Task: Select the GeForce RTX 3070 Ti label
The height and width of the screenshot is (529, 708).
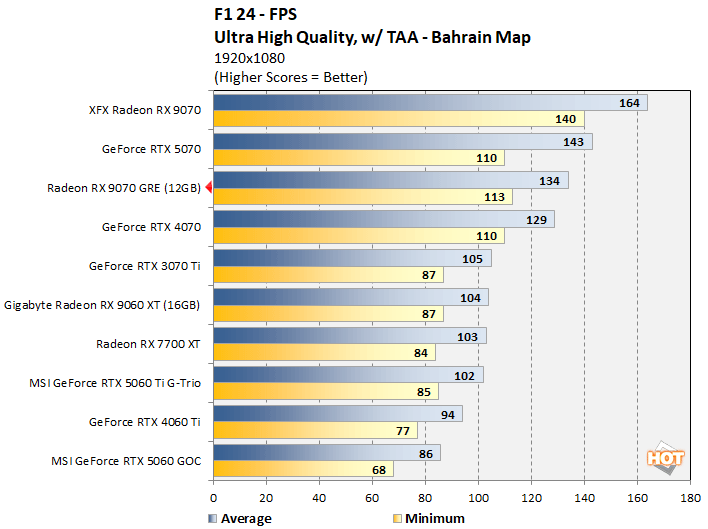Action: pos(144,266)
